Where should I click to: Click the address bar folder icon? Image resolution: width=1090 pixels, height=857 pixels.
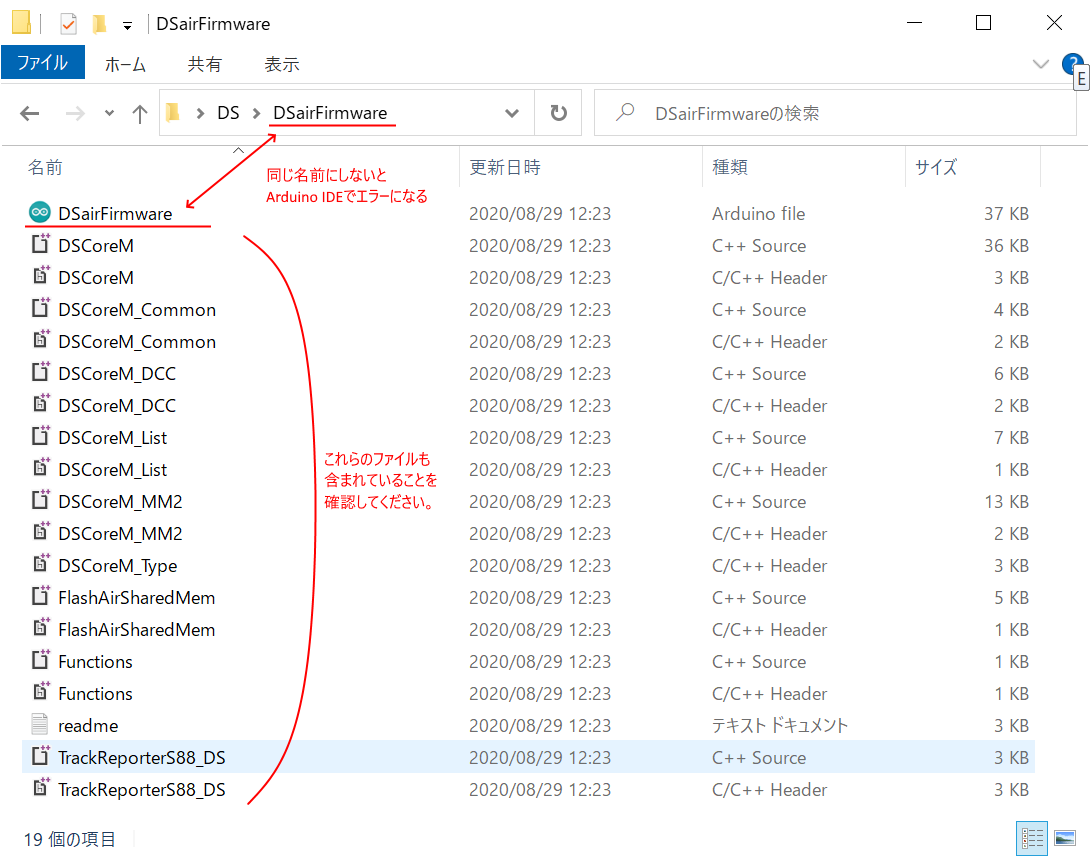tap(173, 113)
